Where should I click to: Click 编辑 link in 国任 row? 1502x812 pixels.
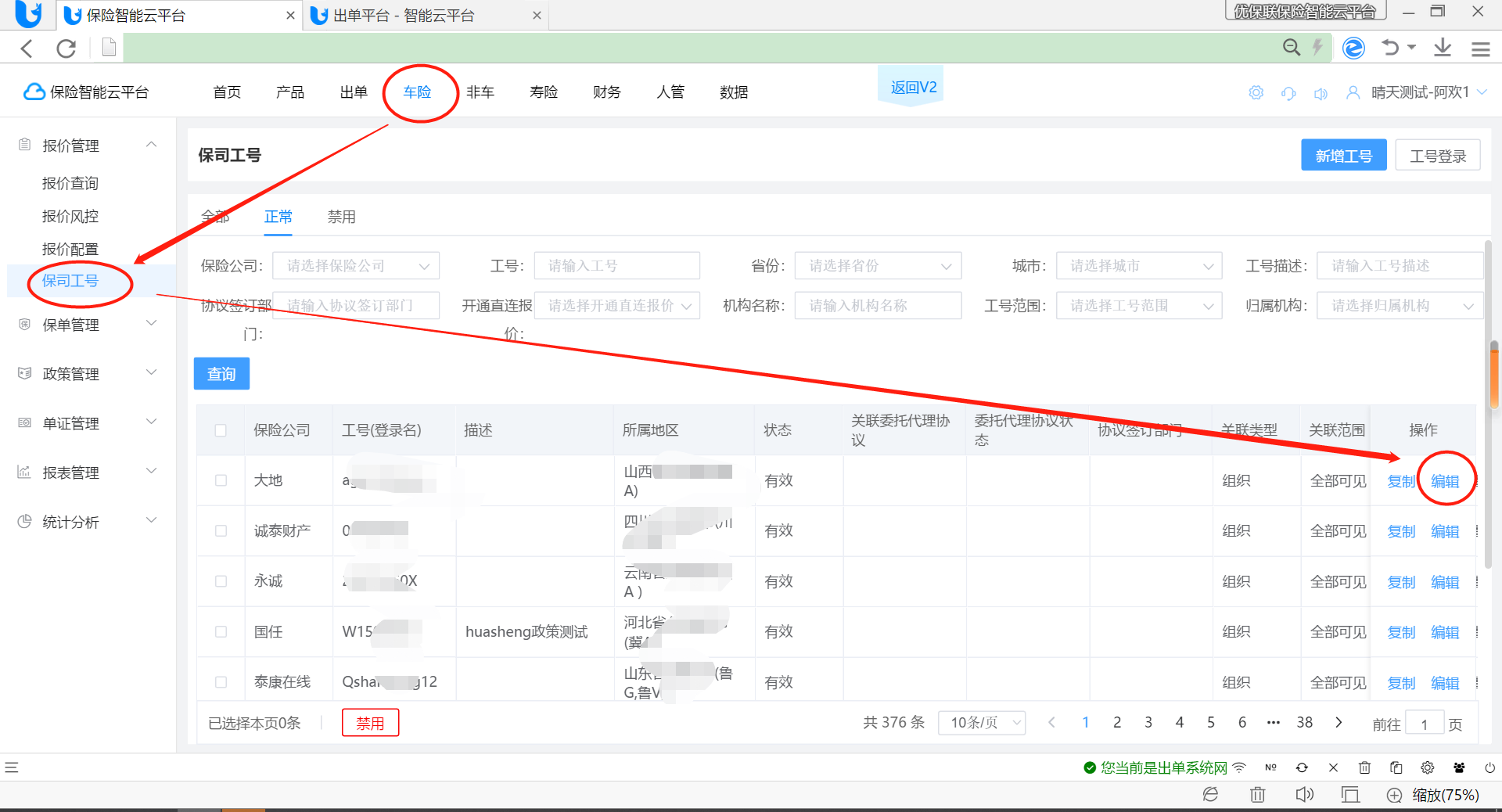tap(1445, 632)
